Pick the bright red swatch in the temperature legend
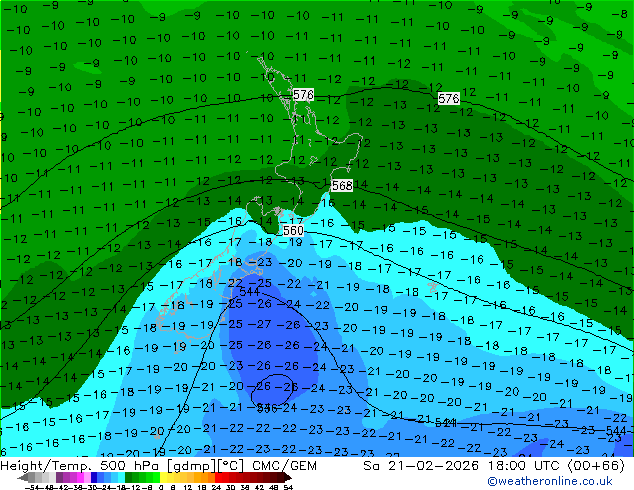The width and height of the screenshot is (634, 490). tap(218, 477)
